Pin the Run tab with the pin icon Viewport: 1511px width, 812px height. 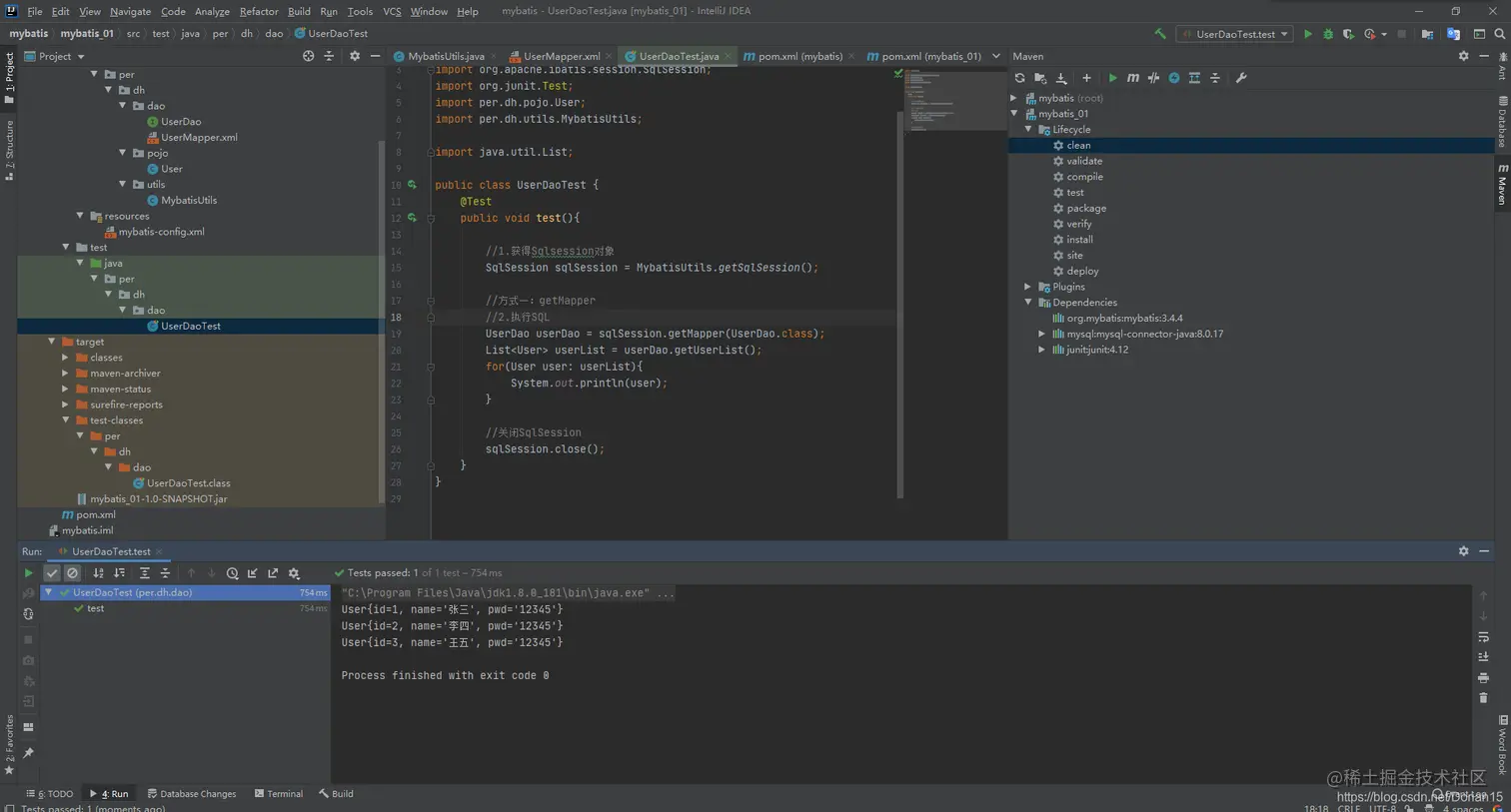coord(28,753)
